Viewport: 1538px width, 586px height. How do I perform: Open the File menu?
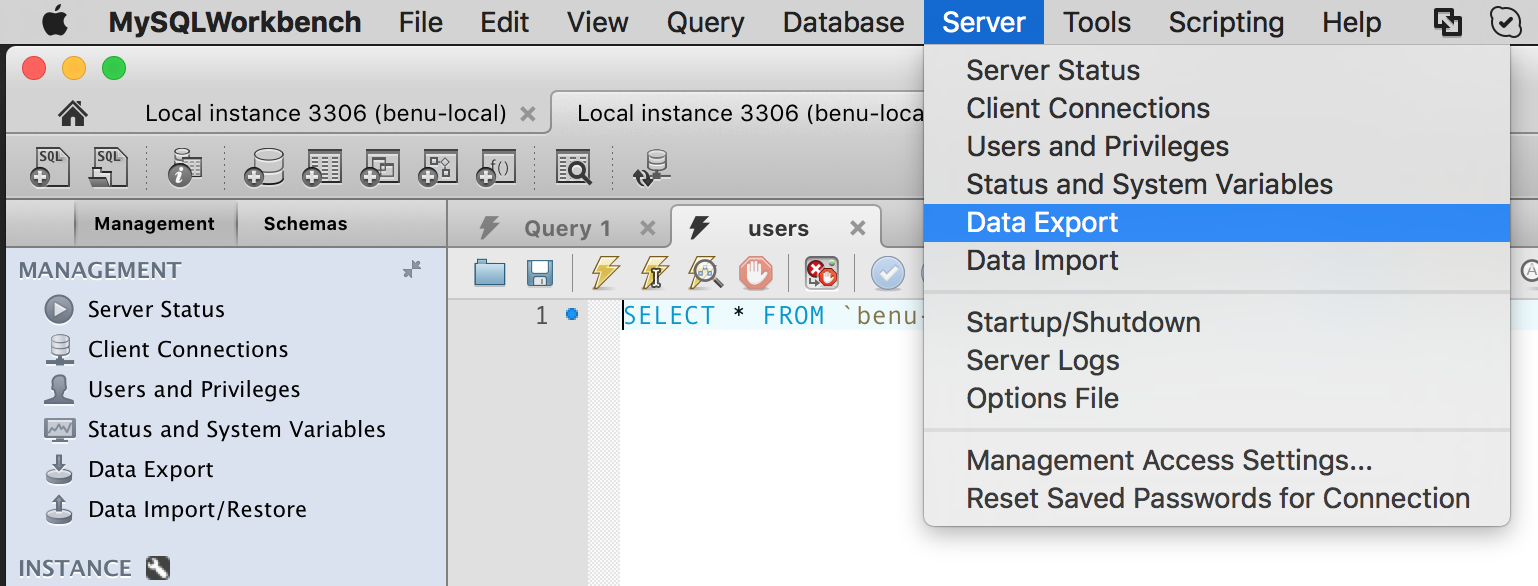click(x=420, y=22)
